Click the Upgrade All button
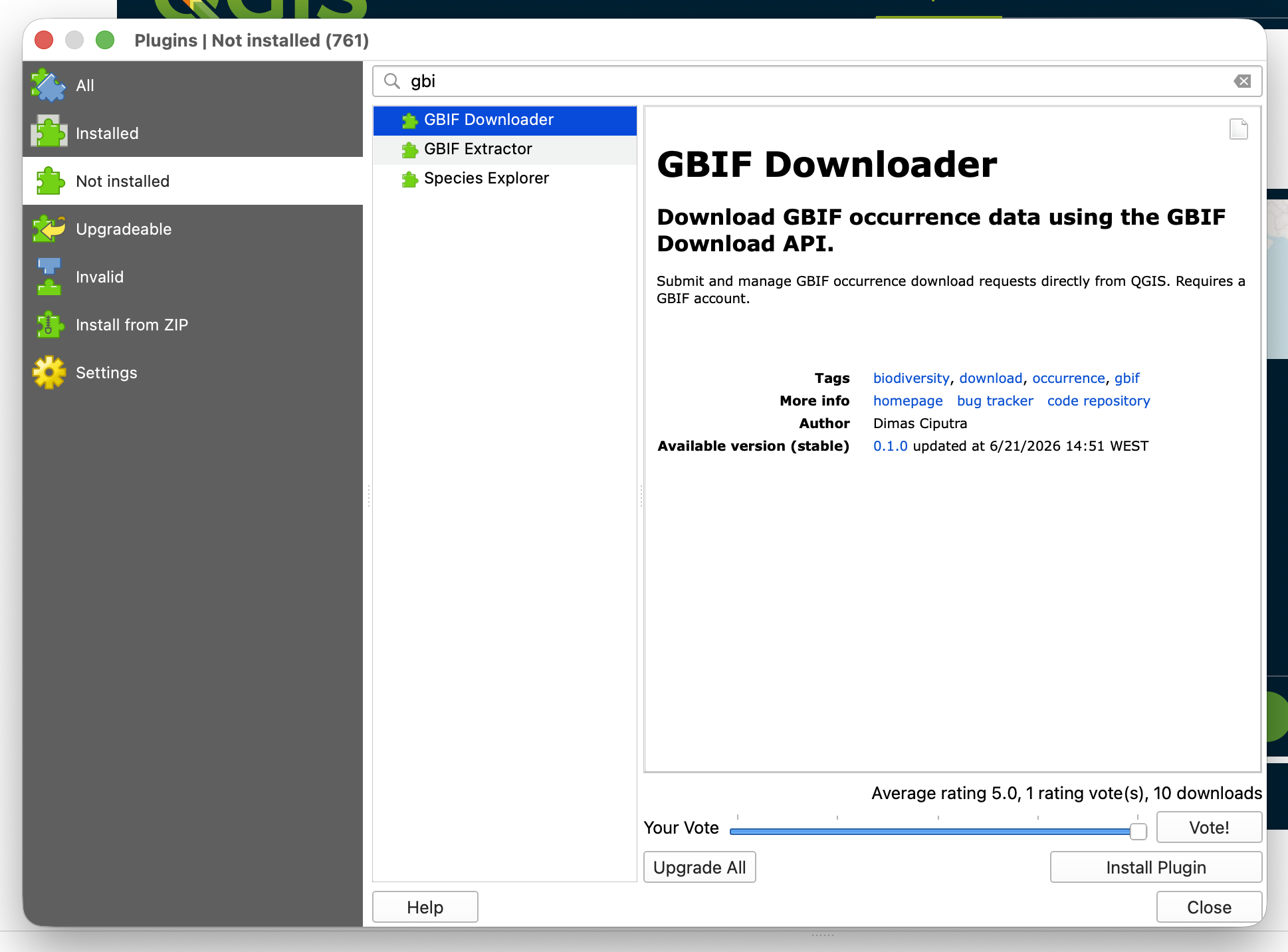This screenshot has height=952, width=1288. [700, 867]
